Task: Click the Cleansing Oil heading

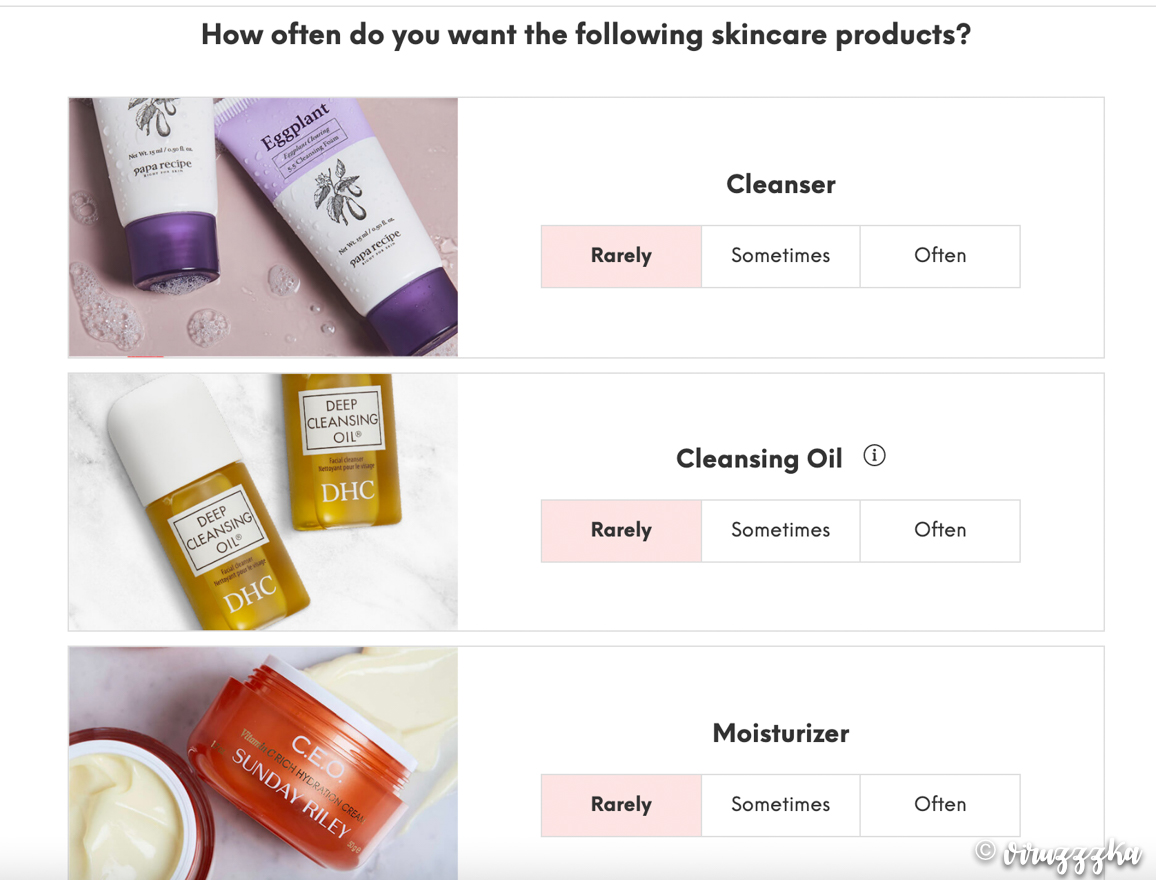Action: (x=759, y=458)
